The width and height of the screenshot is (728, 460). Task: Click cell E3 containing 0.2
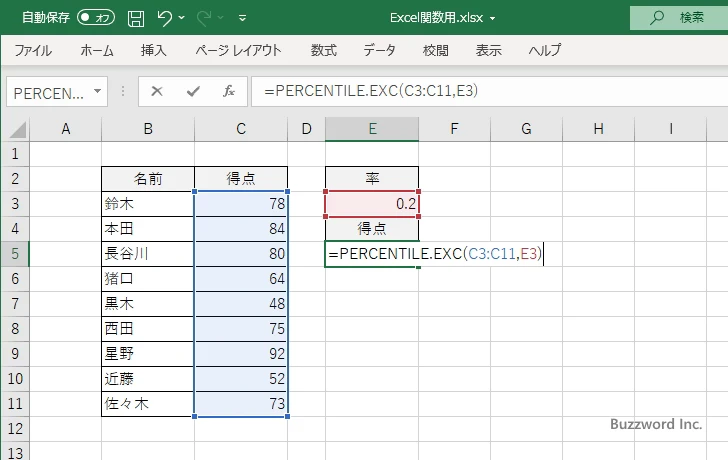click(372, 204)
